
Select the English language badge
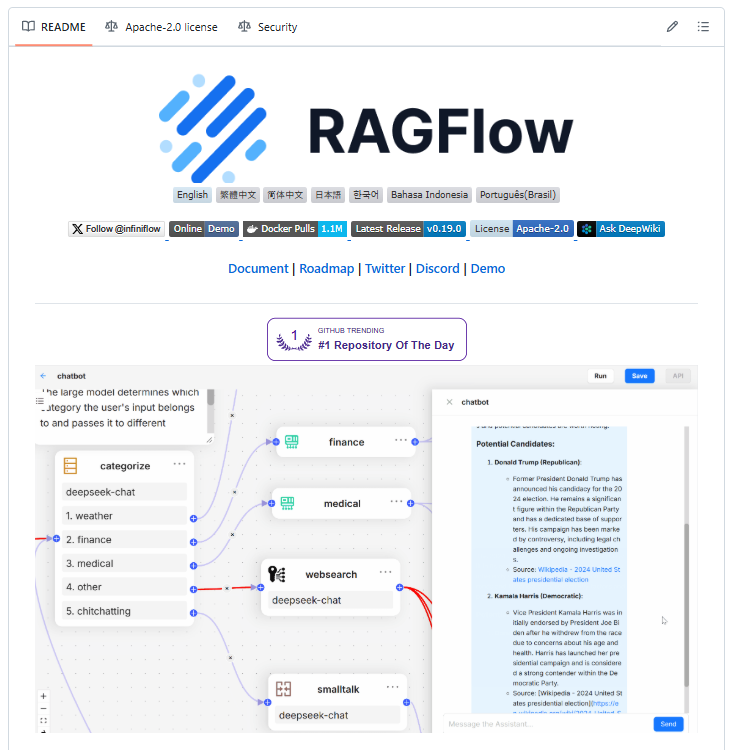[192, 195]
